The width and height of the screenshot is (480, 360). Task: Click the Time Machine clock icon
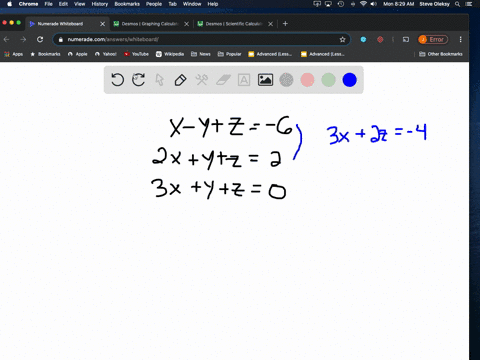pos(341,4)
